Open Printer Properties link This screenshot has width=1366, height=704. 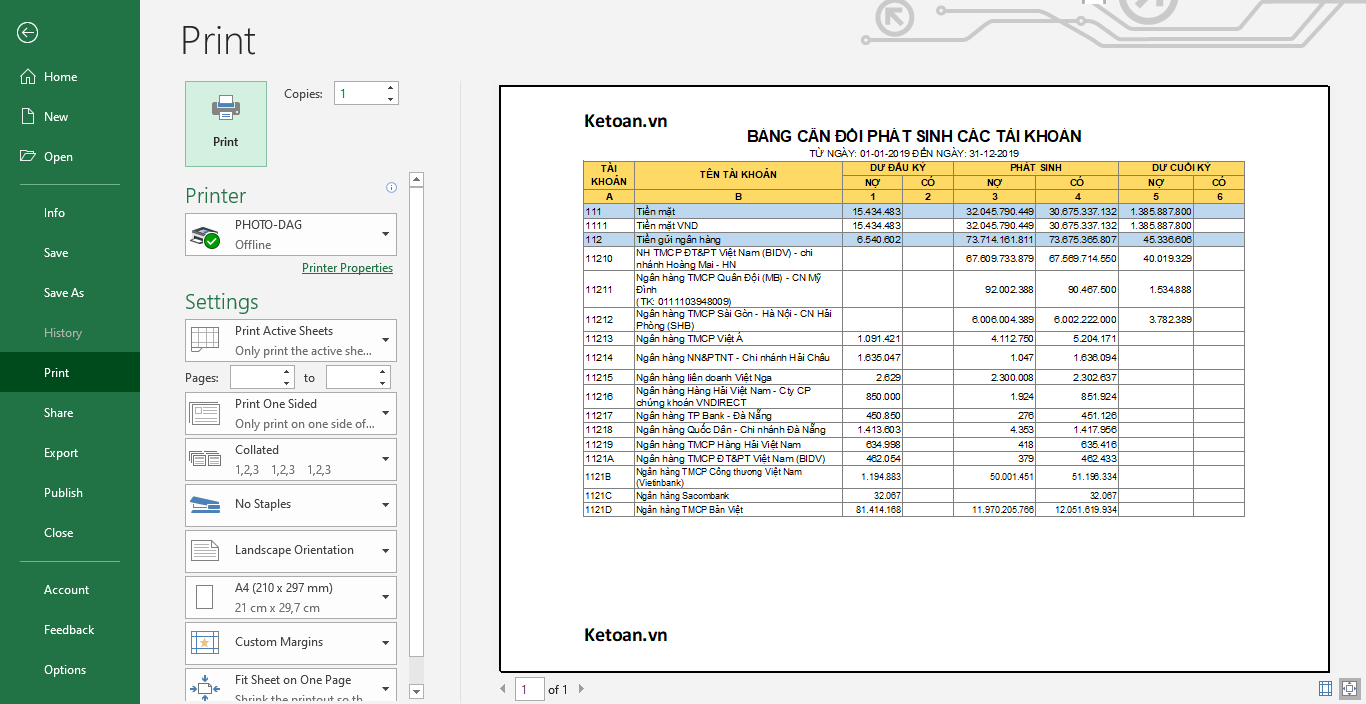coord(347,268)
